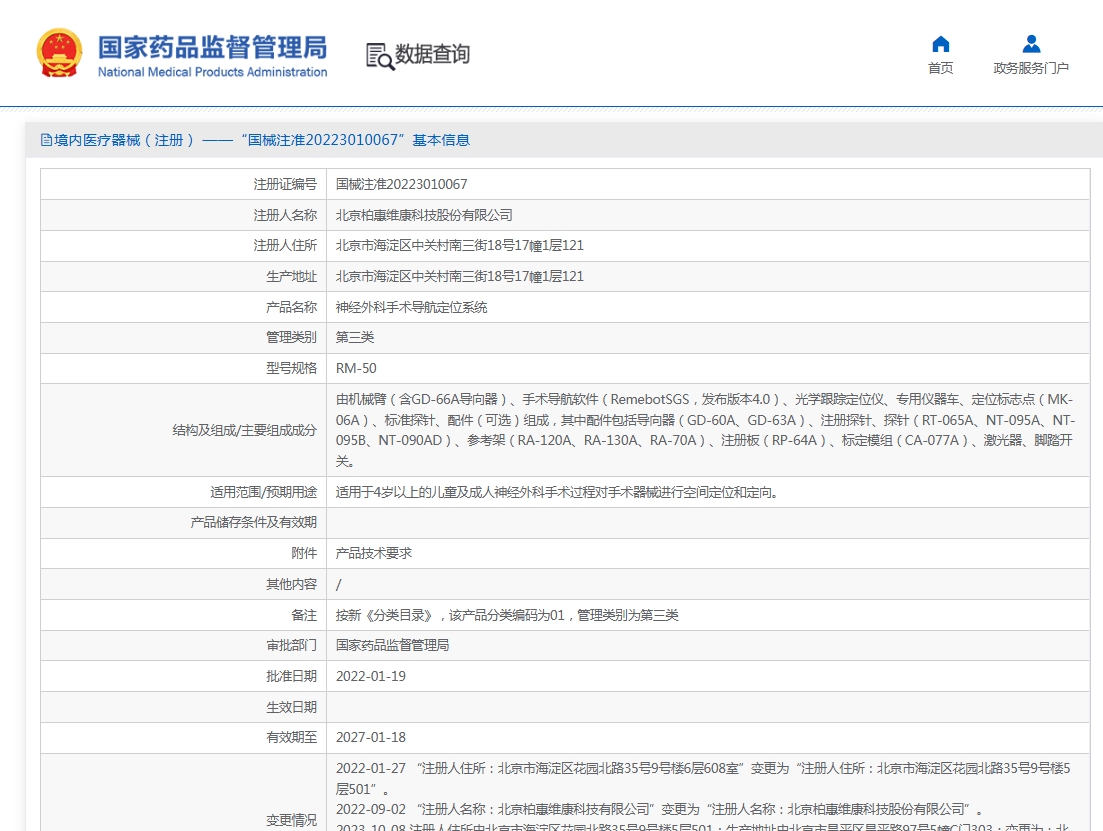Click the national emblem logo

59,53
